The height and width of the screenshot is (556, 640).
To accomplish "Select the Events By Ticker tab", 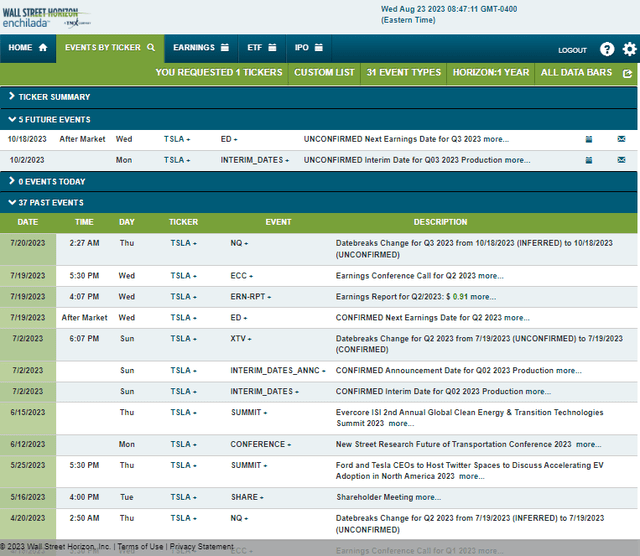I will [110, 48].
